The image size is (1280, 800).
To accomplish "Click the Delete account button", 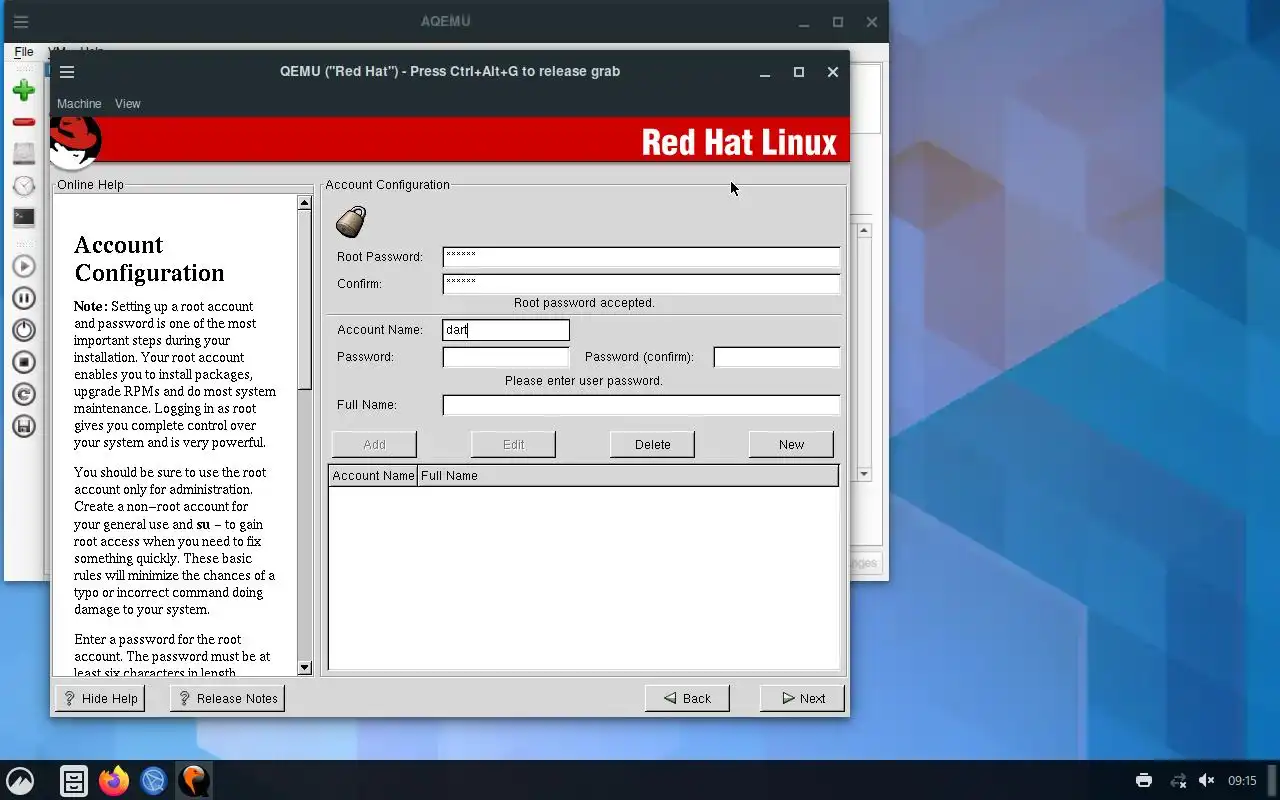I will pos(652,445).
